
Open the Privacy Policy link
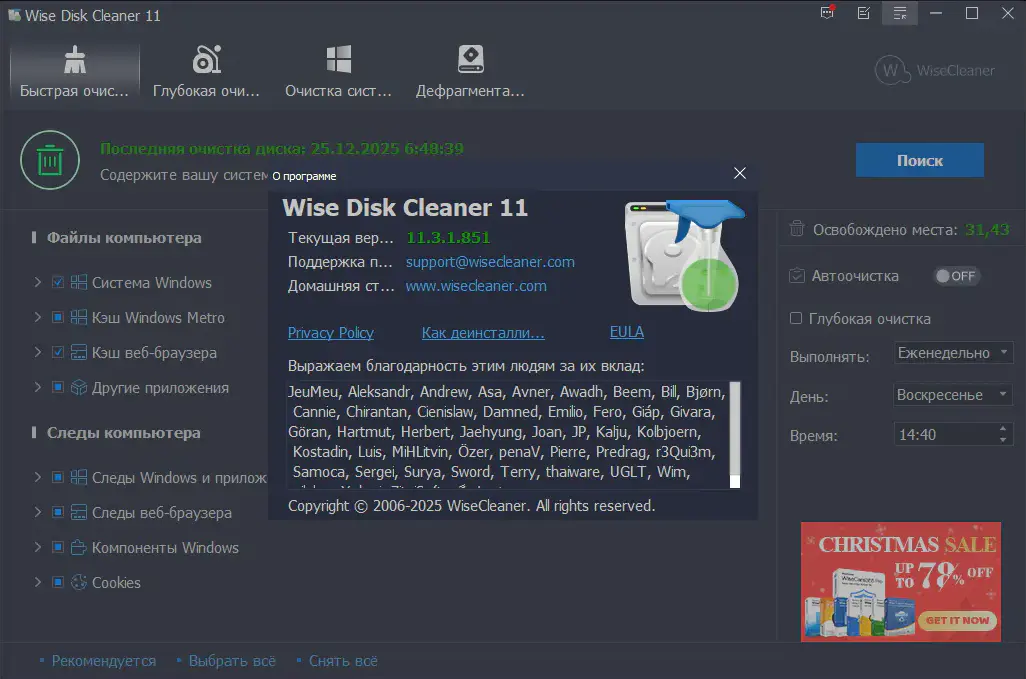(x=330, y=333)
